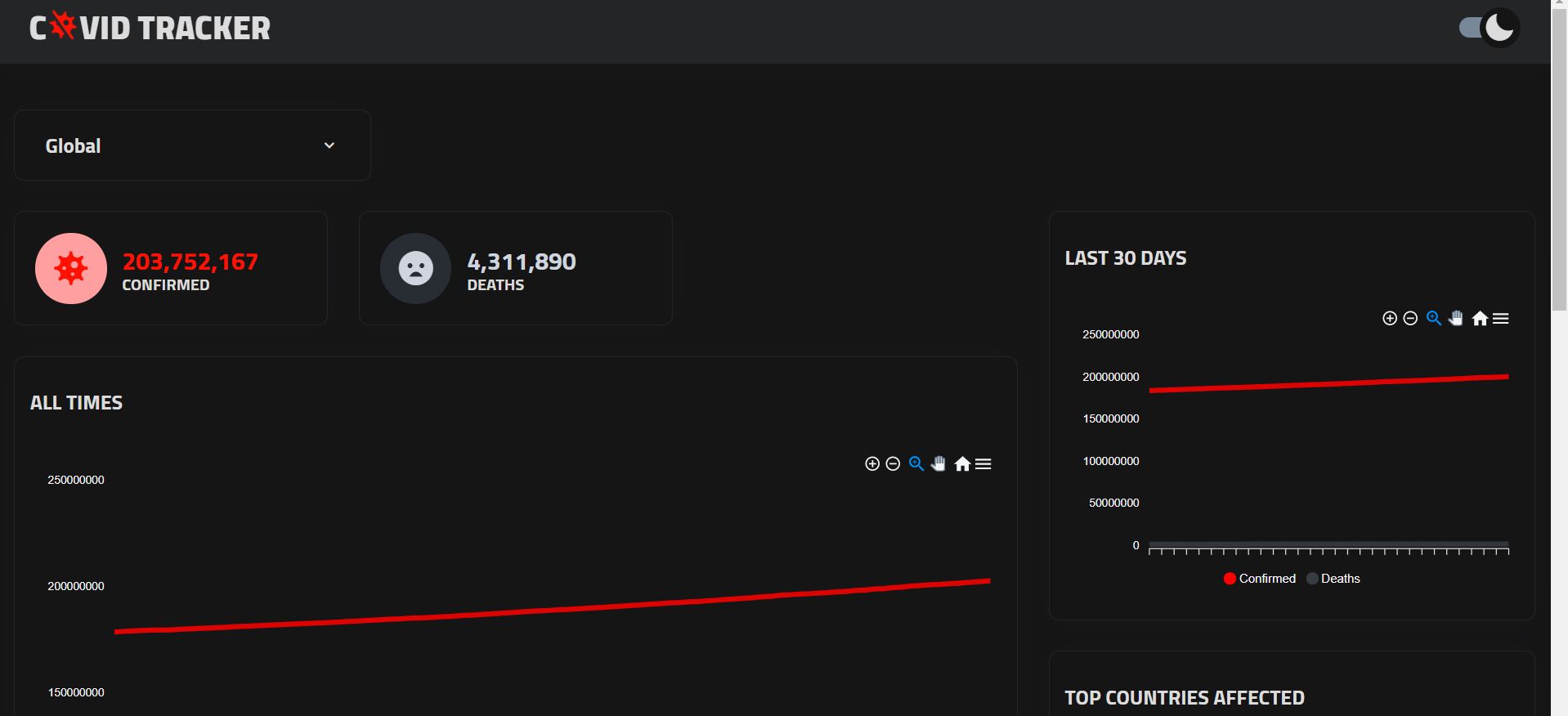The image size is (1568, 716).
Task: Open hamburger menu on All Times chart
Action: coord(983,464)
